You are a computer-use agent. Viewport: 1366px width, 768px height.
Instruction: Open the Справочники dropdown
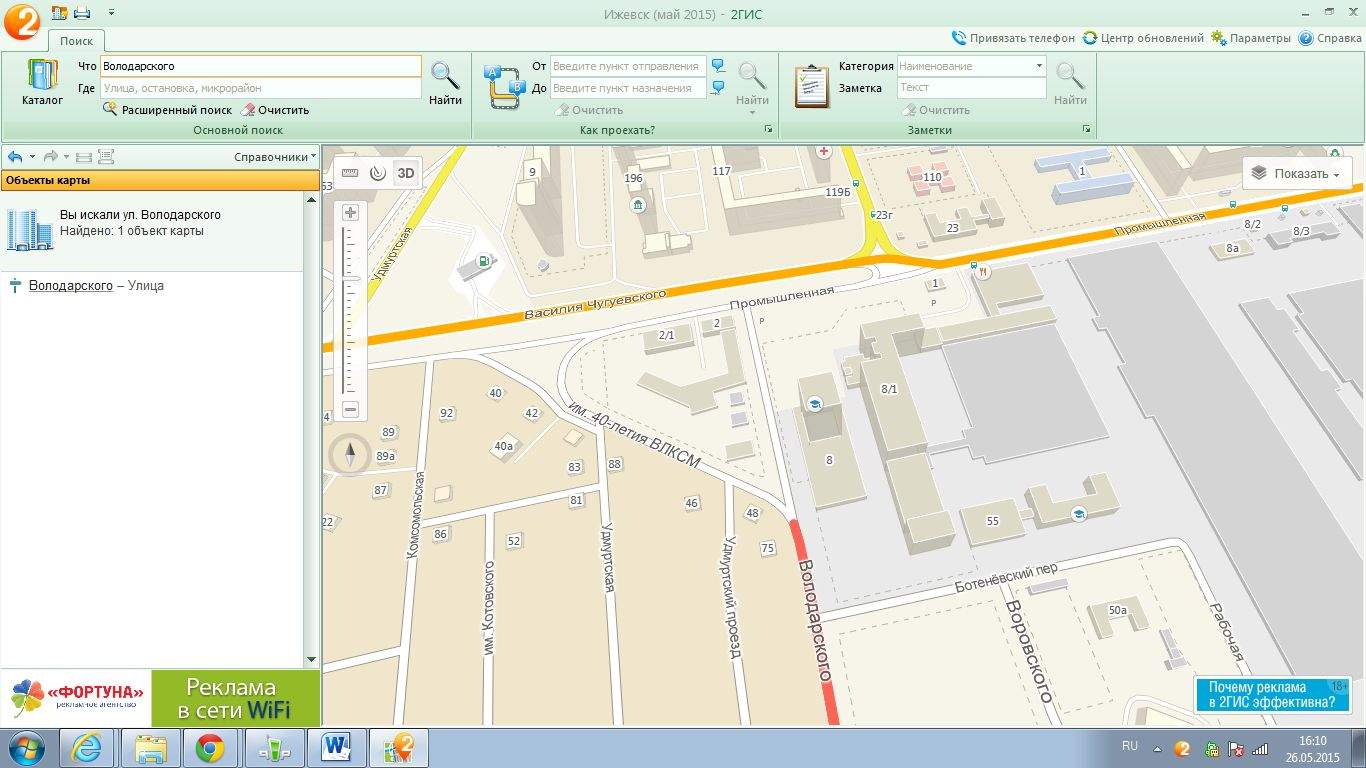coord(275,157)
